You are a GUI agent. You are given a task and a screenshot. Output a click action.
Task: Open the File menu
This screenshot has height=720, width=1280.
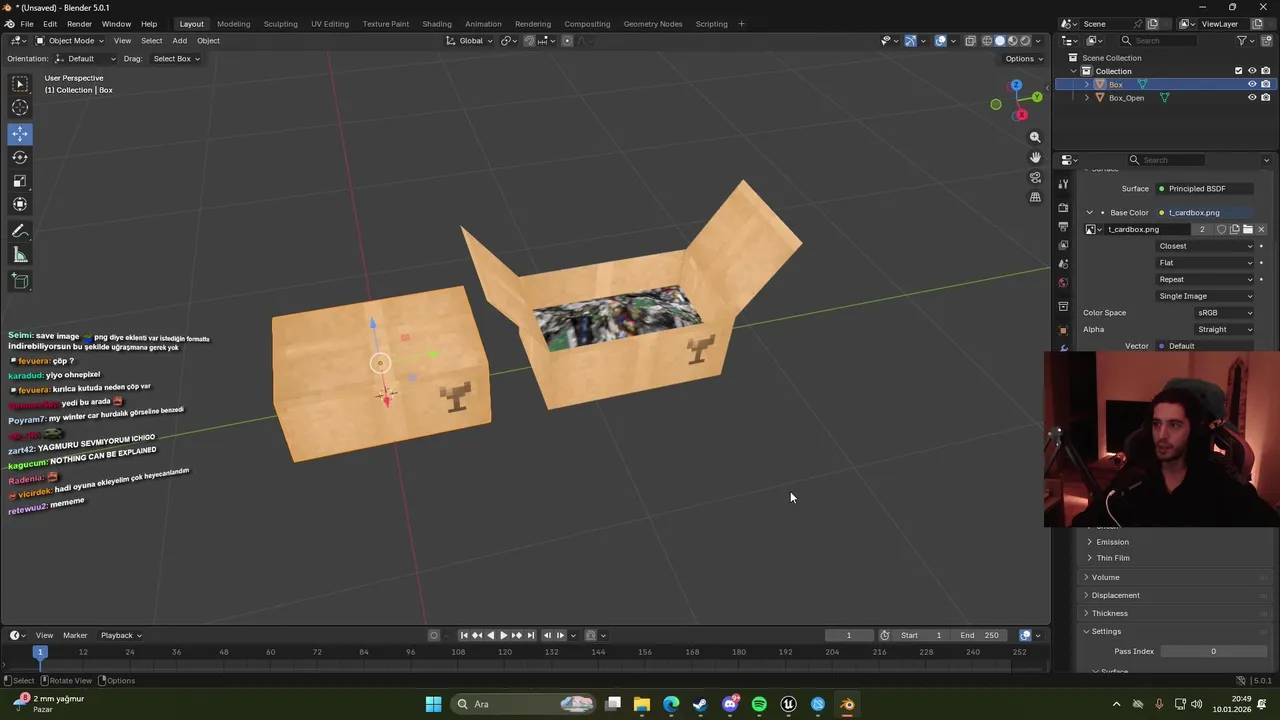[27, 24]
